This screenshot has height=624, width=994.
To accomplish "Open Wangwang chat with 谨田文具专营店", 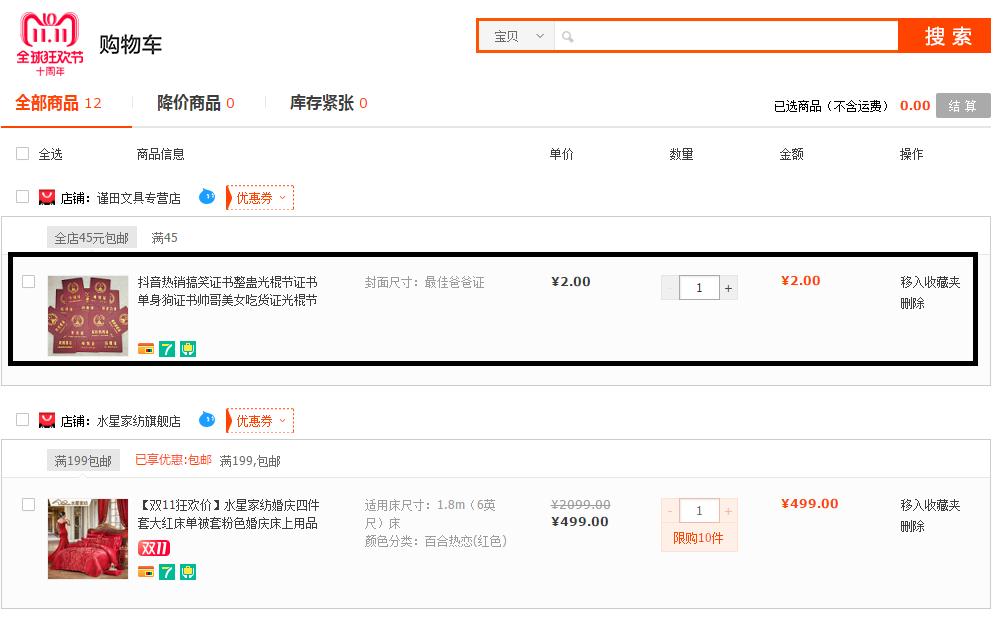I will pyautogui.click(x=206, y=197).
